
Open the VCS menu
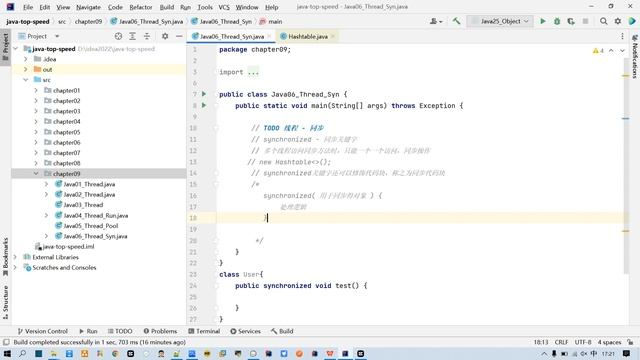(224, 7)
